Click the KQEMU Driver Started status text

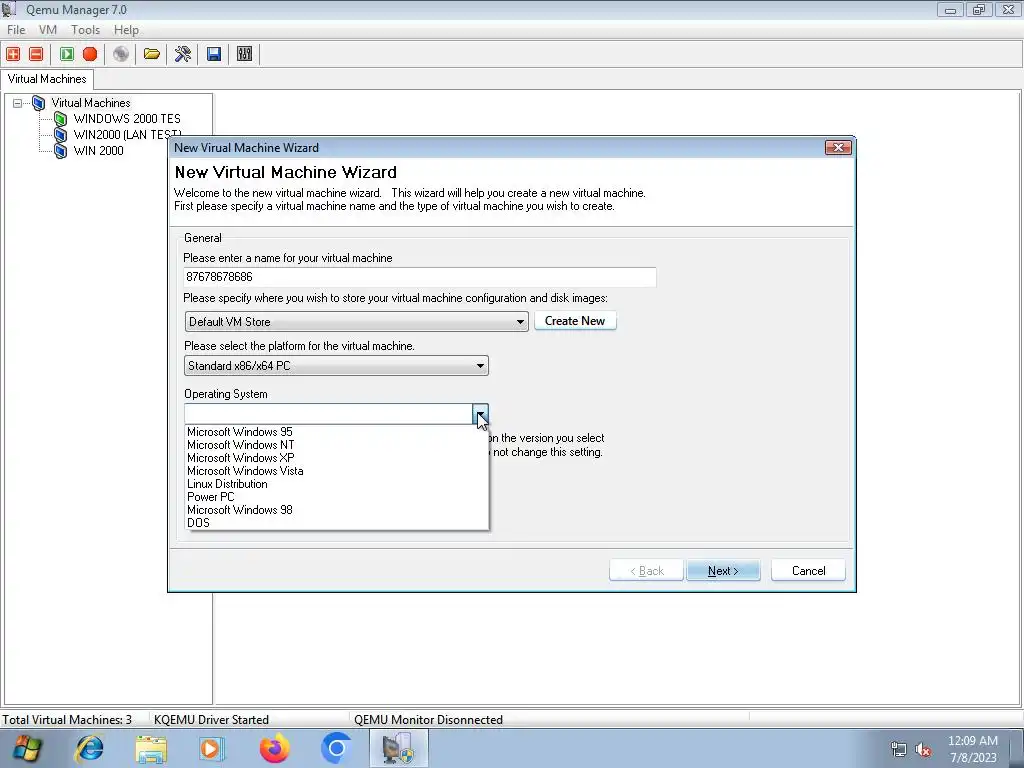212,720
